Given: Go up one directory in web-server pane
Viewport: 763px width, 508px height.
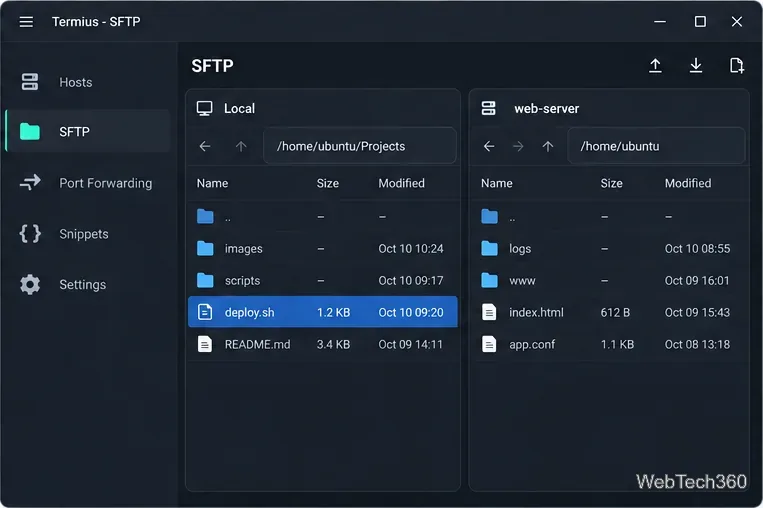Looking at the screenshot, I should [548, 146].
